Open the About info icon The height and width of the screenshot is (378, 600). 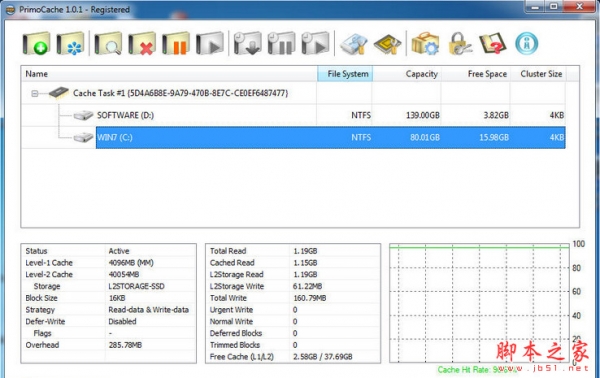[x=527, y=43]
